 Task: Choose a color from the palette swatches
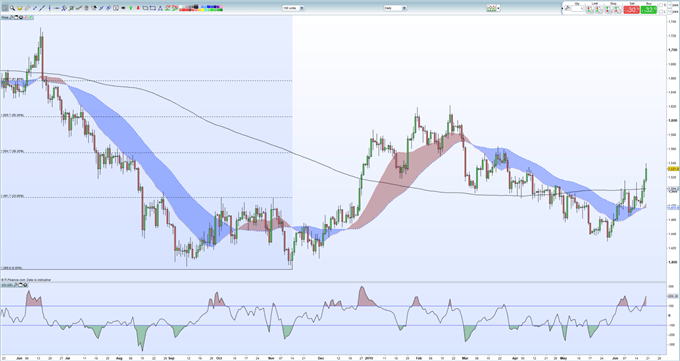[201, 8]
